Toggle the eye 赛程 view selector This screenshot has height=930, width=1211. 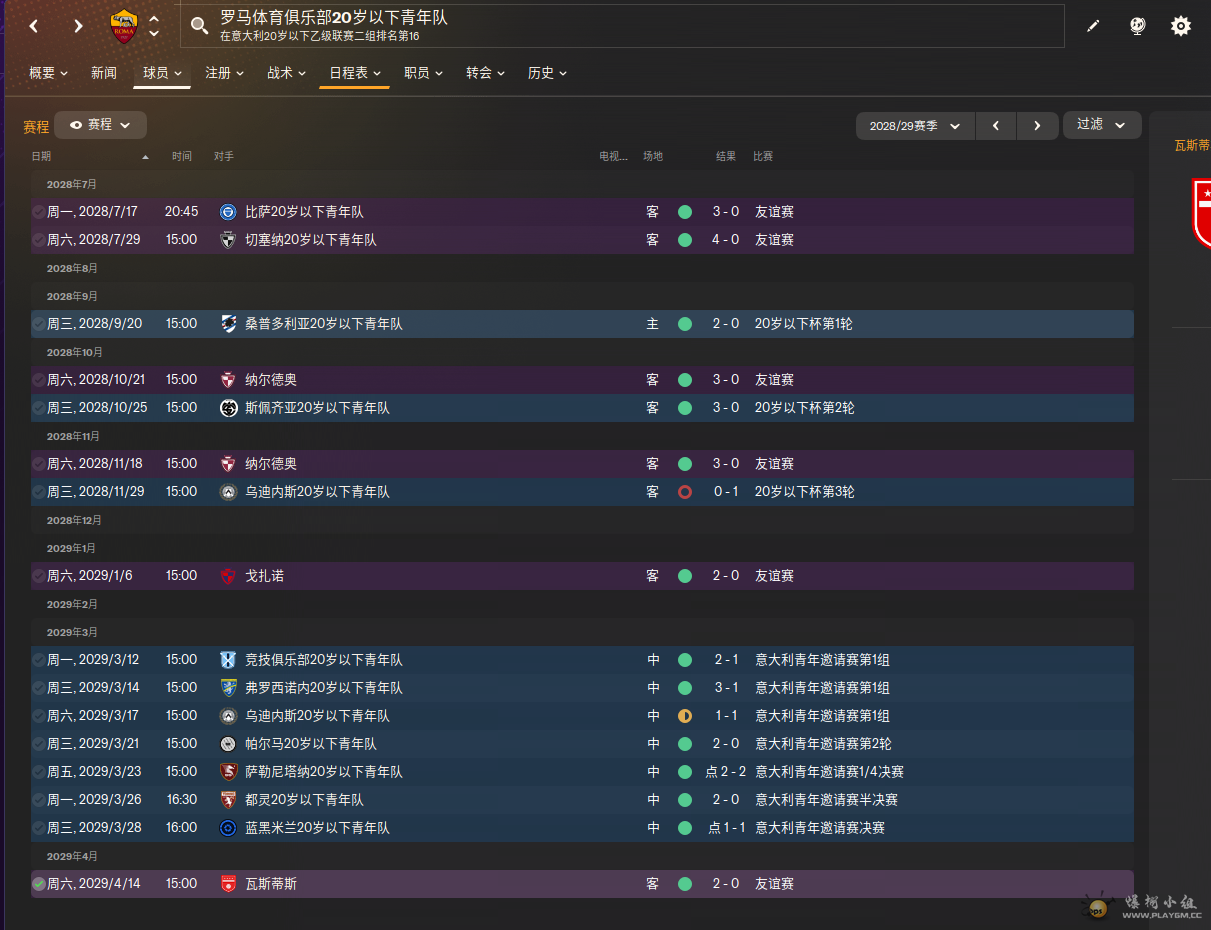tap(100, 125)
